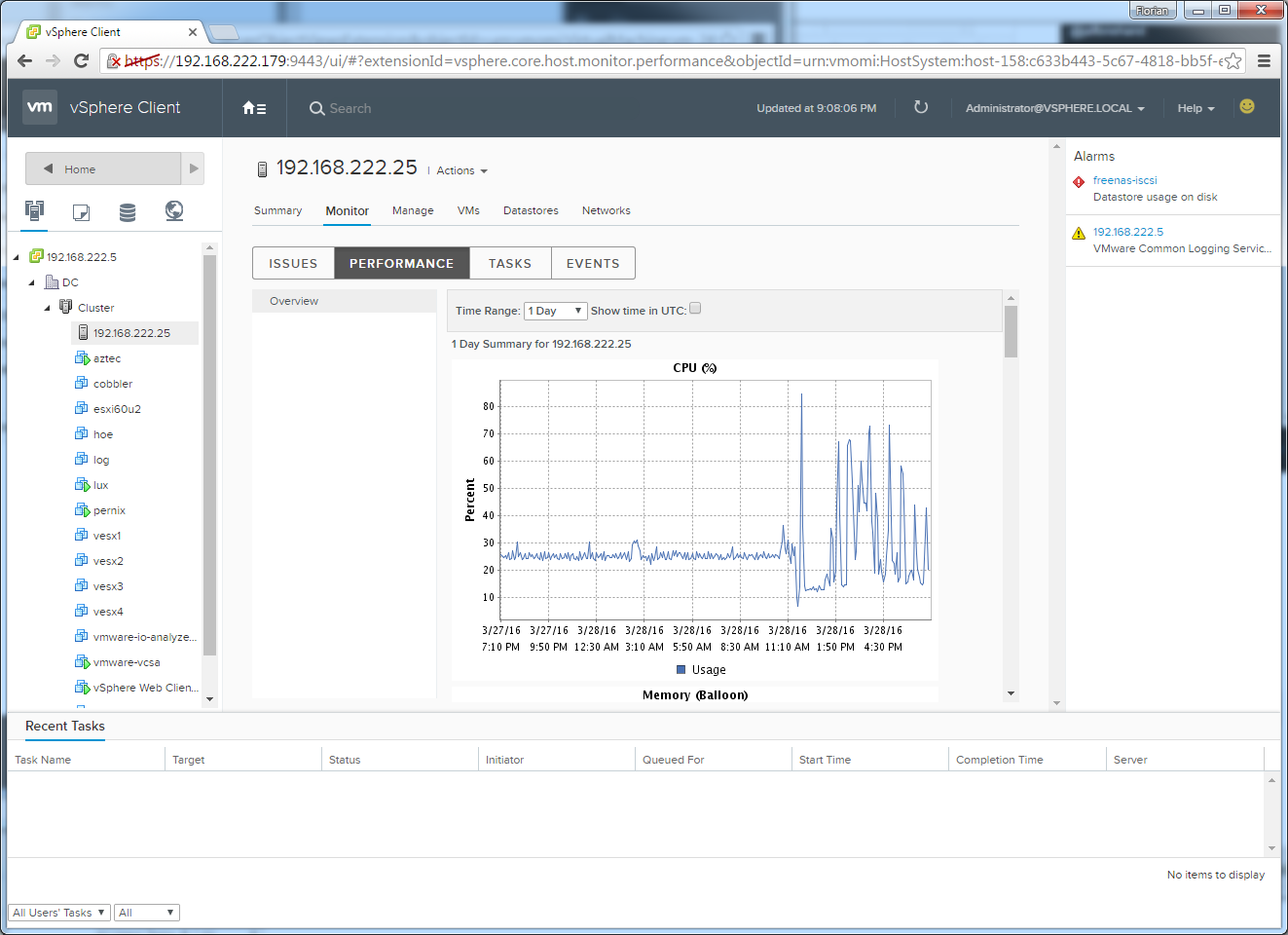Open the Networks tab

(x=606, y=210)
